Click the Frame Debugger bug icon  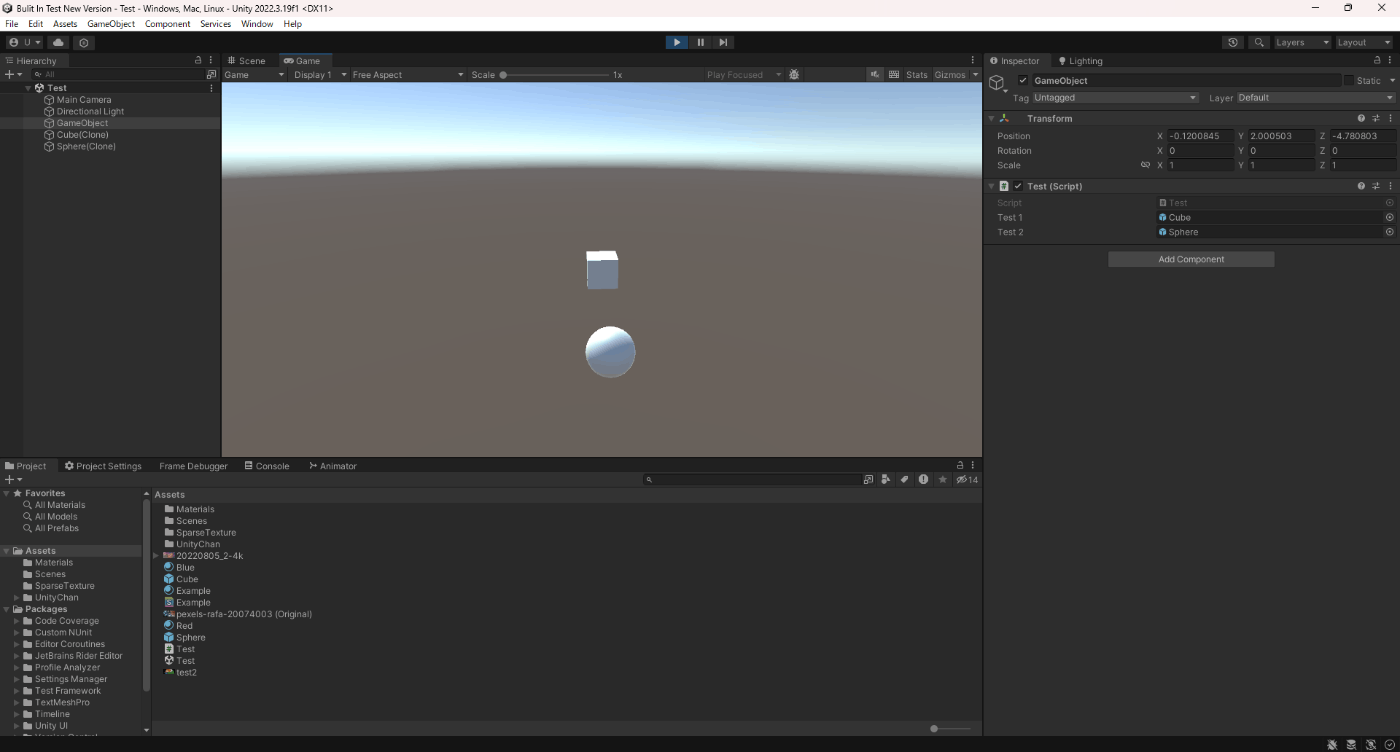point(794,75)
